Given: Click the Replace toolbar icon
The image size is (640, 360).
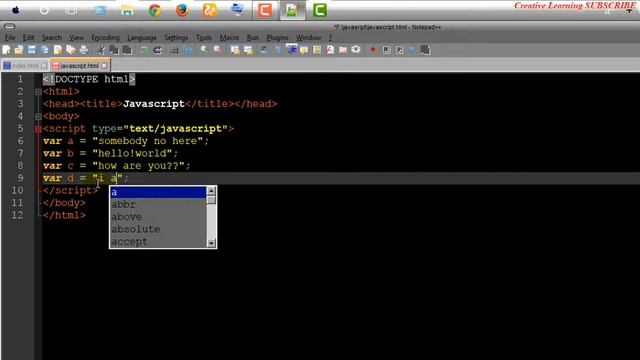Looking at the screenshot, I should pos(188,50).
